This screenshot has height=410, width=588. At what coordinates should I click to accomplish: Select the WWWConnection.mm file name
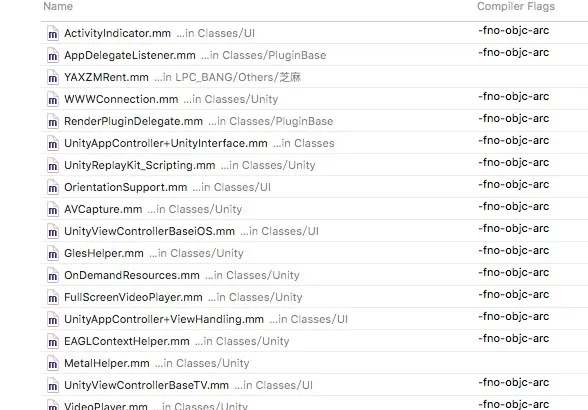121,99
